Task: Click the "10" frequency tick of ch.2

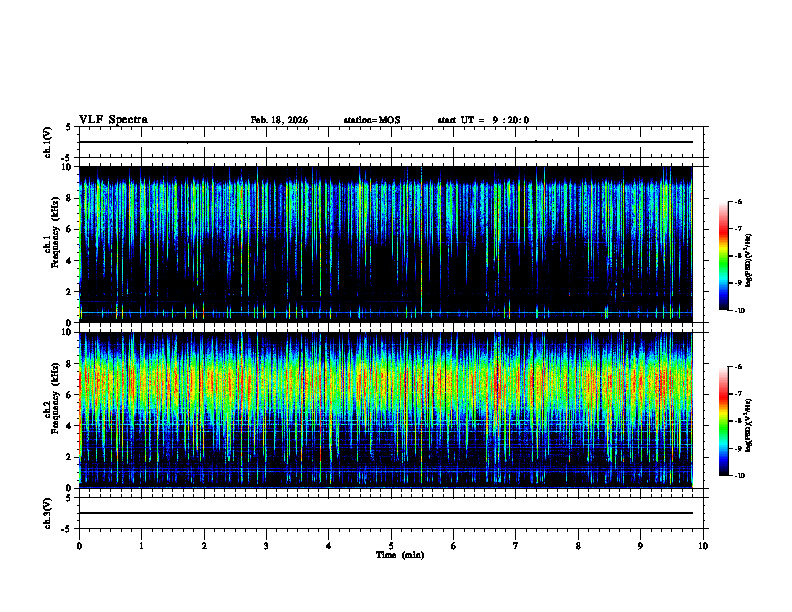Action: [x=67, y=332]
